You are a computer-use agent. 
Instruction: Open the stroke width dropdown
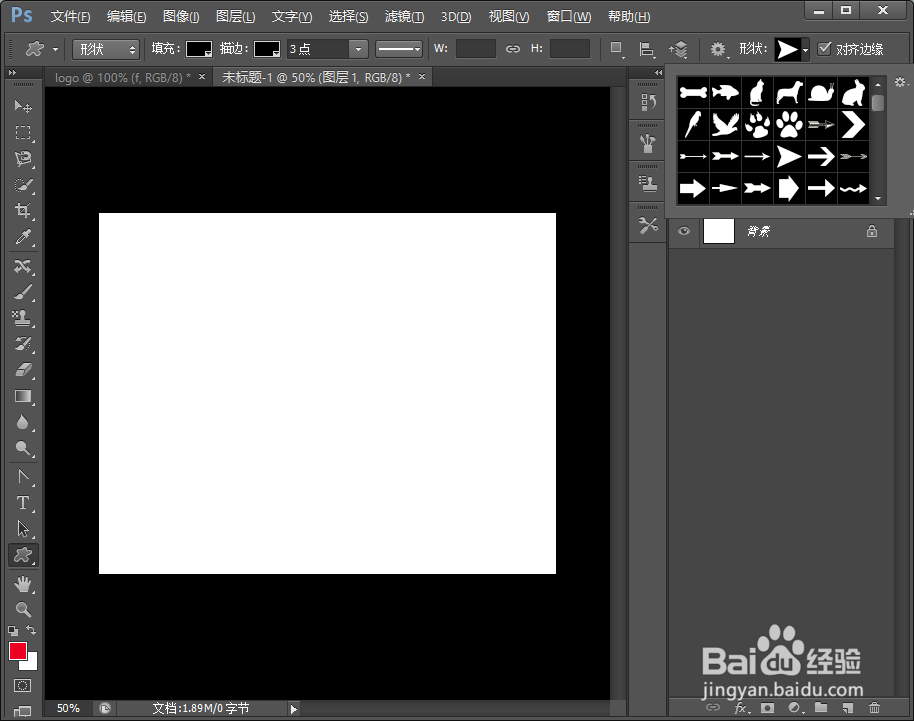click(x=358, y=49)
